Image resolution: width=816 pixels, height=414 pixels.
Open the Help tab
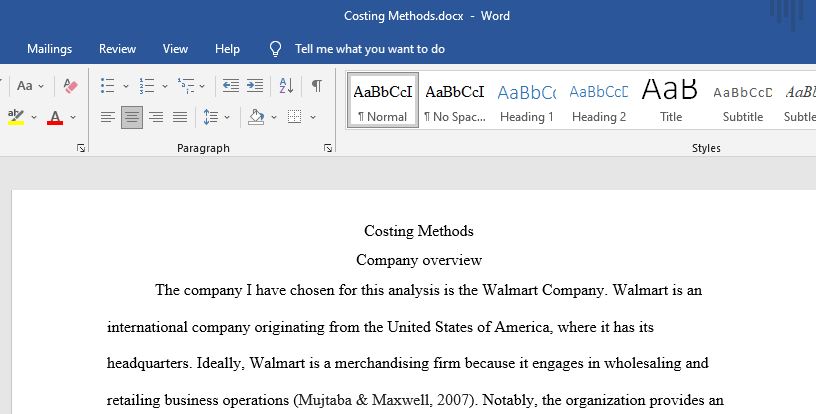pos(227,49)
